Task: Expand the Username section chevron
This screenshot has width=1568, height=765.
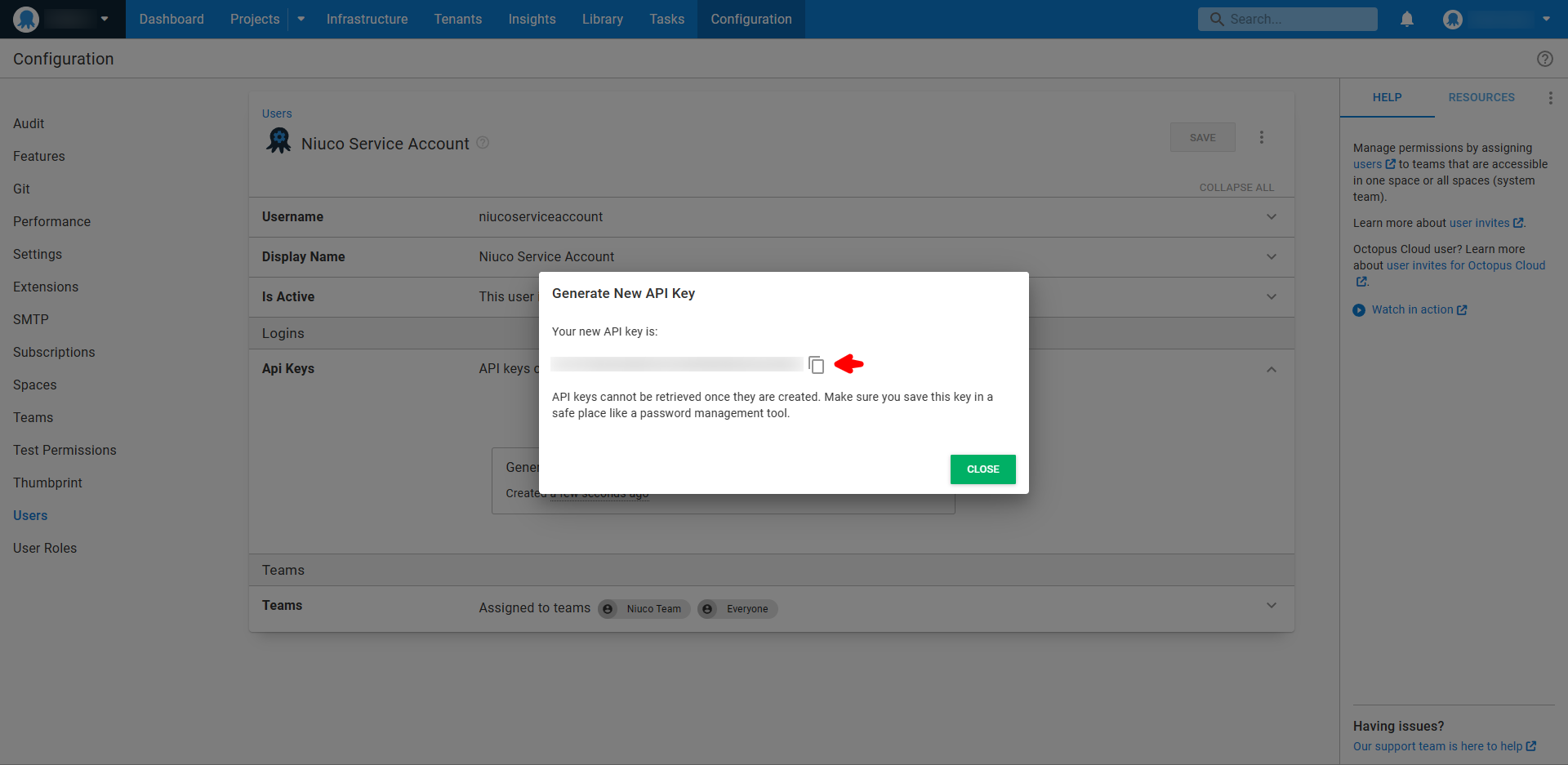Action: (x=1271, y=217)
